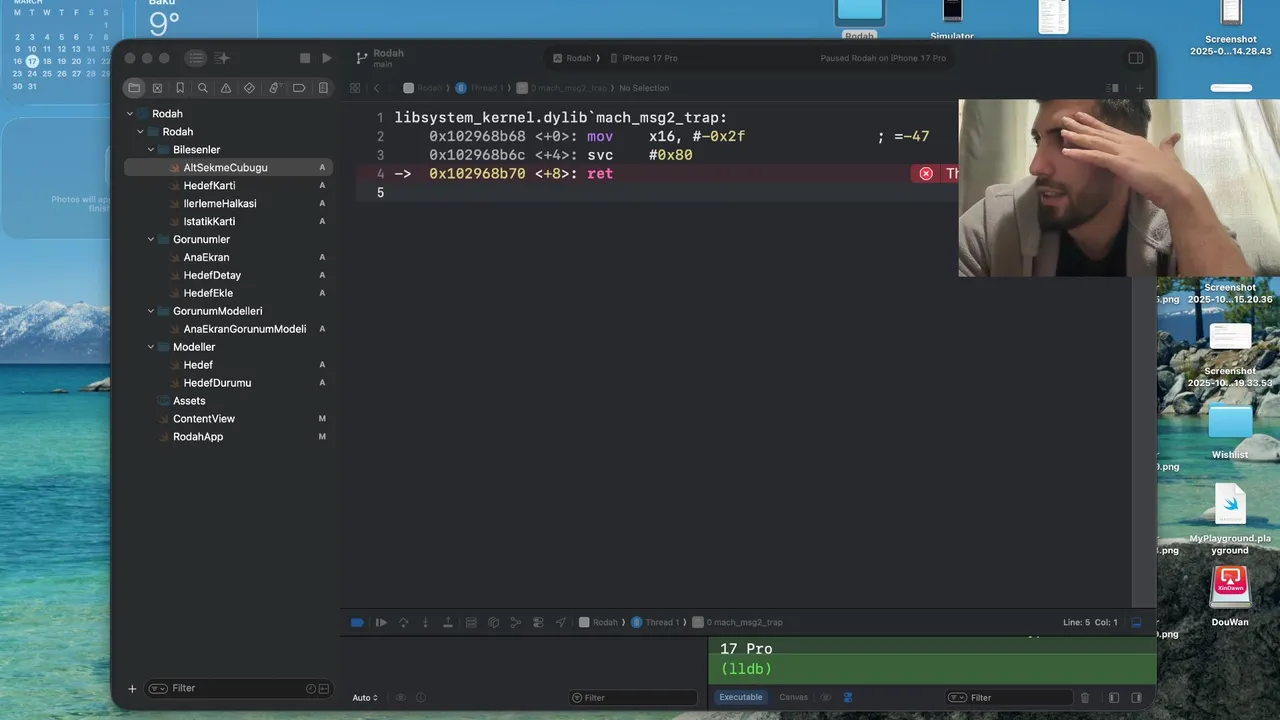Viewport: 1280px width, 720px height.
Task: Collapse the top-level Rodah project
Action: tap(130, 114)
